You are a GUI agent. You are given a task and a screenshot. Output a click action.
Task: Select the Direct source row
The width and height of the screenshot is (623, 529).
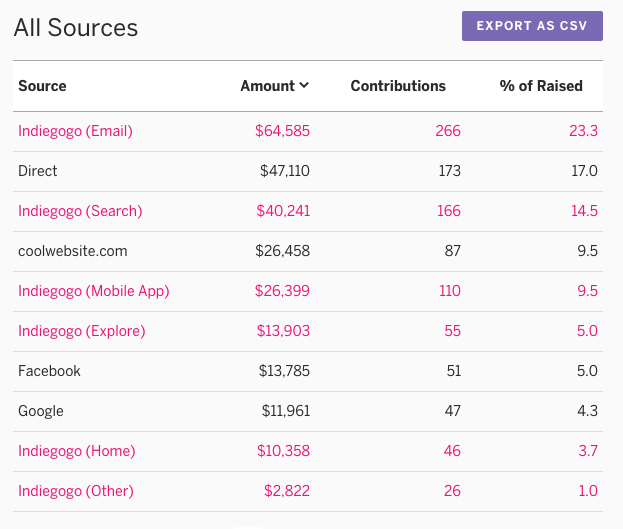click(x=308, y=171)
